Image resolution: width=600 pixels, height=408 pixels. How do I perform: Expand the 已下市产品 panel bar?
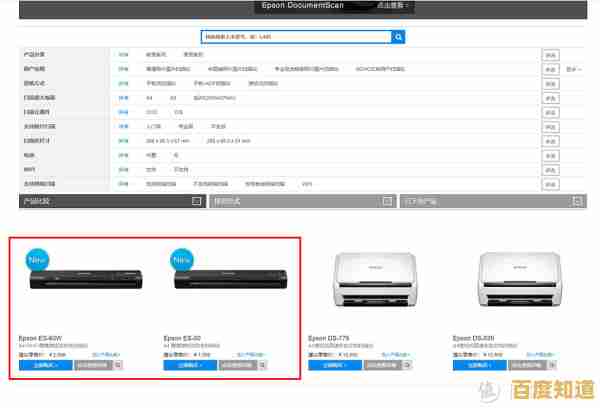point(492,201)
